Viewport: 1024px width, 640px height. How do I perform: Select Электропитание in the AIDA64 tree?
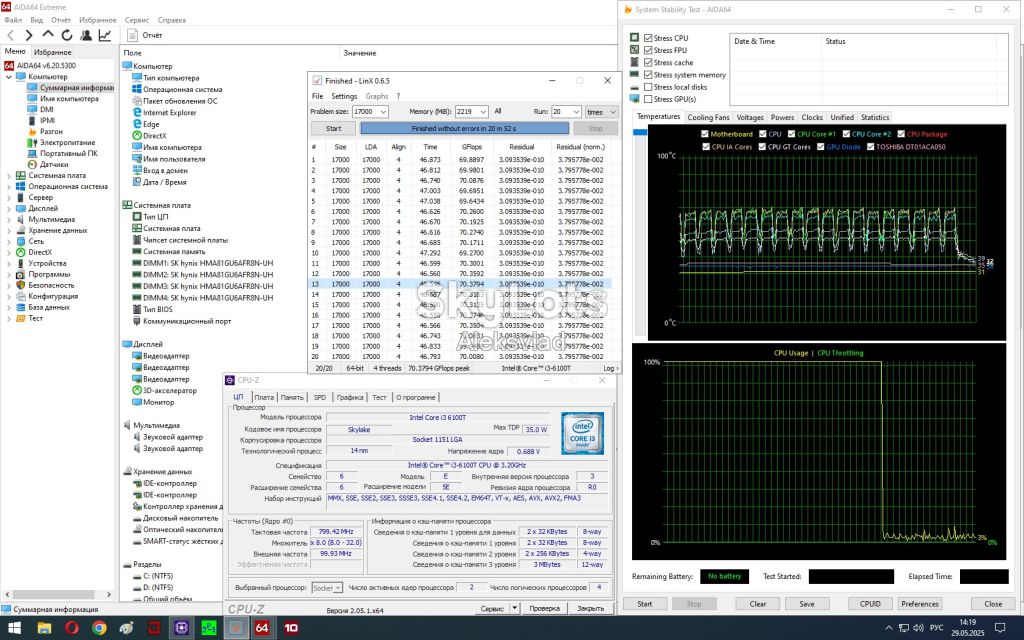[x=67, y=142]
